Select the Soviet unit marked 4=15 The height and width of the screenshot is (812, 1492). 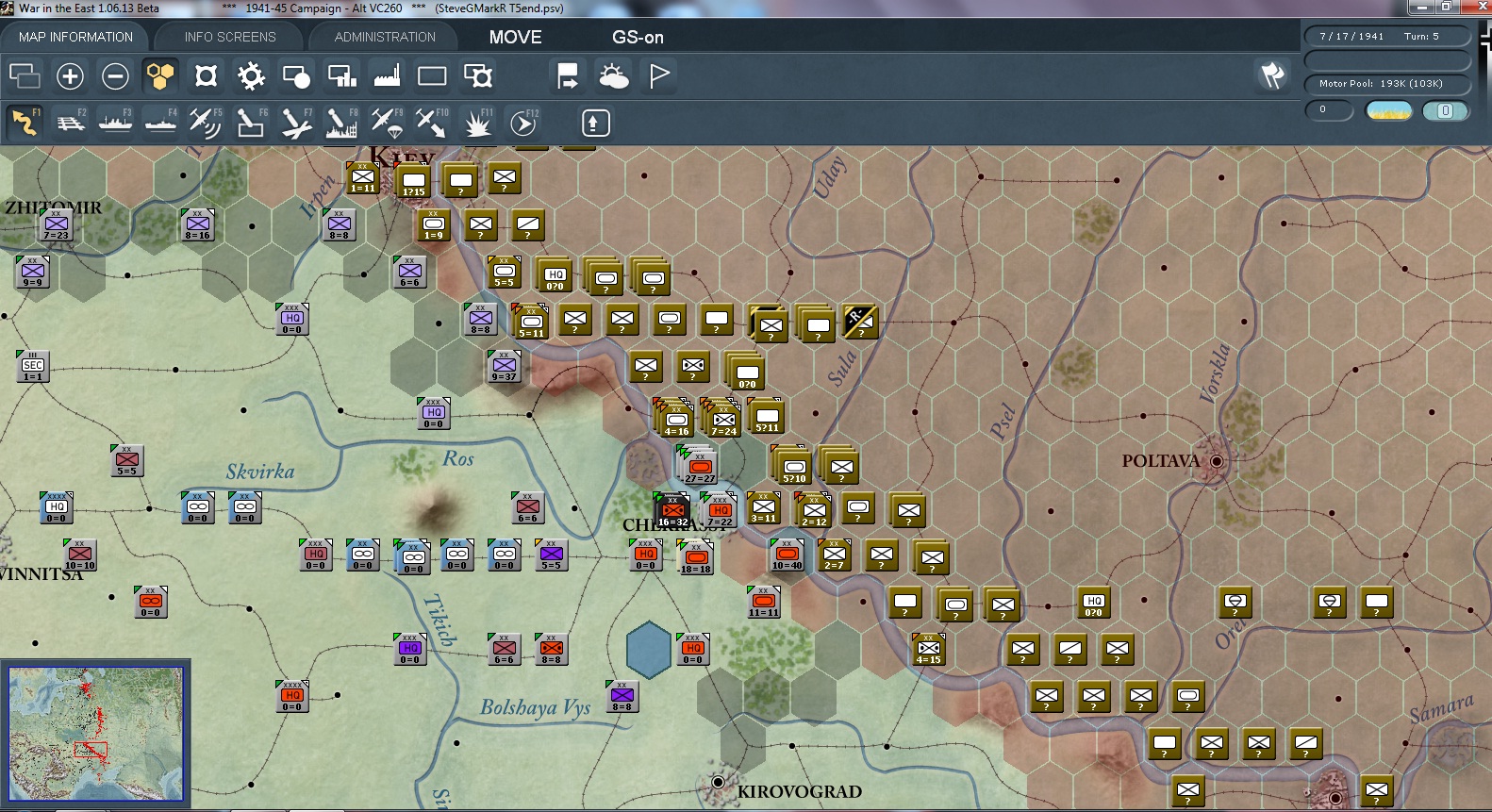[929, 650]
